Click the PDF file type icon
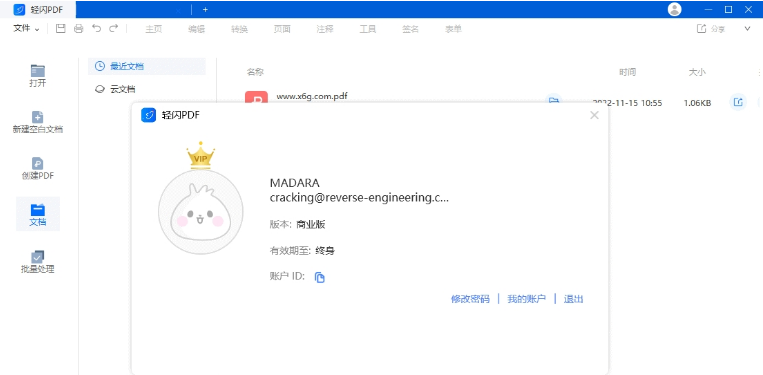Viewport: 763px width, 375px height. click(x=256, y=97)
